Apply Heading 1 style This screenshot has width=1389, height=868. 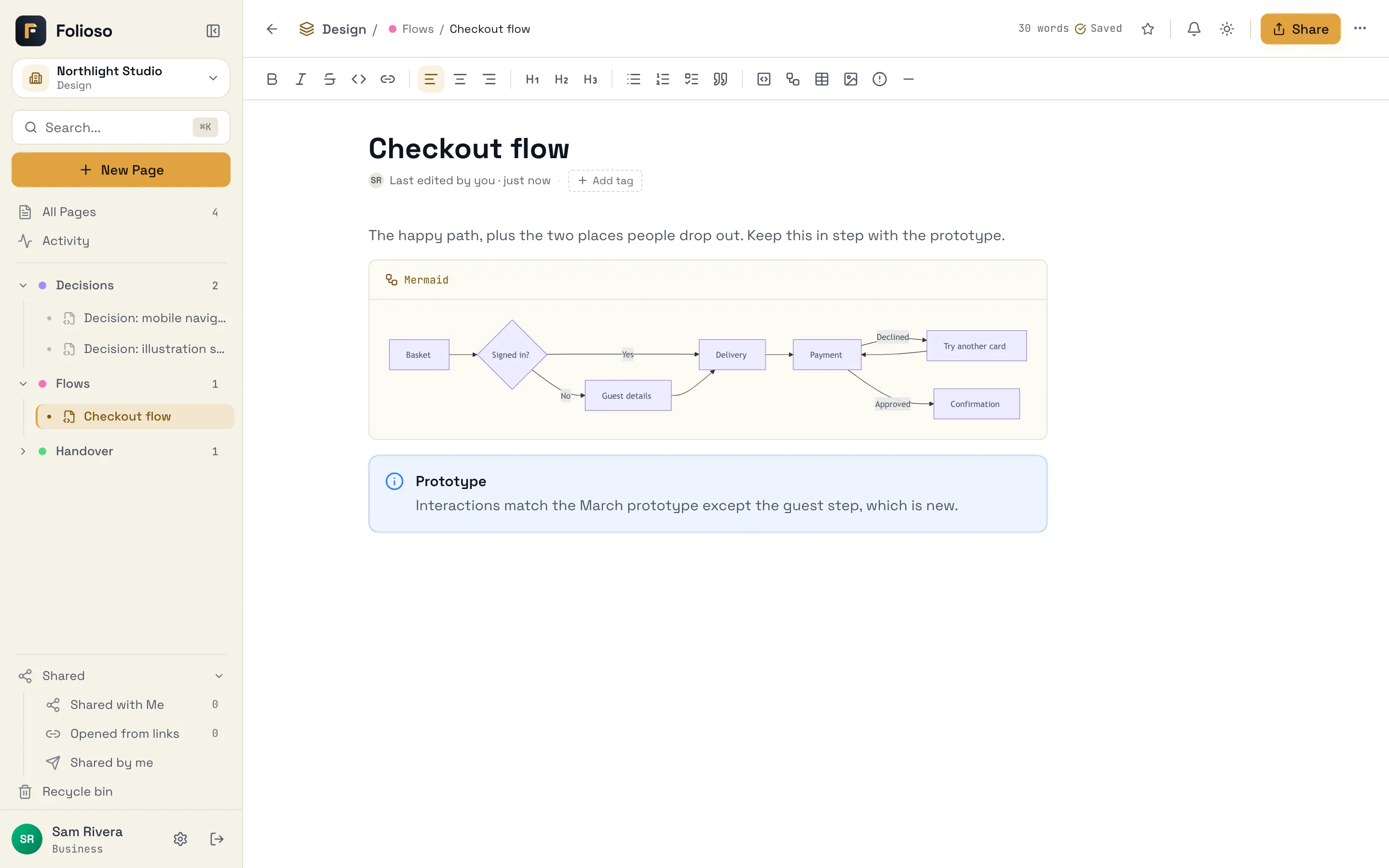click(532, 79)
